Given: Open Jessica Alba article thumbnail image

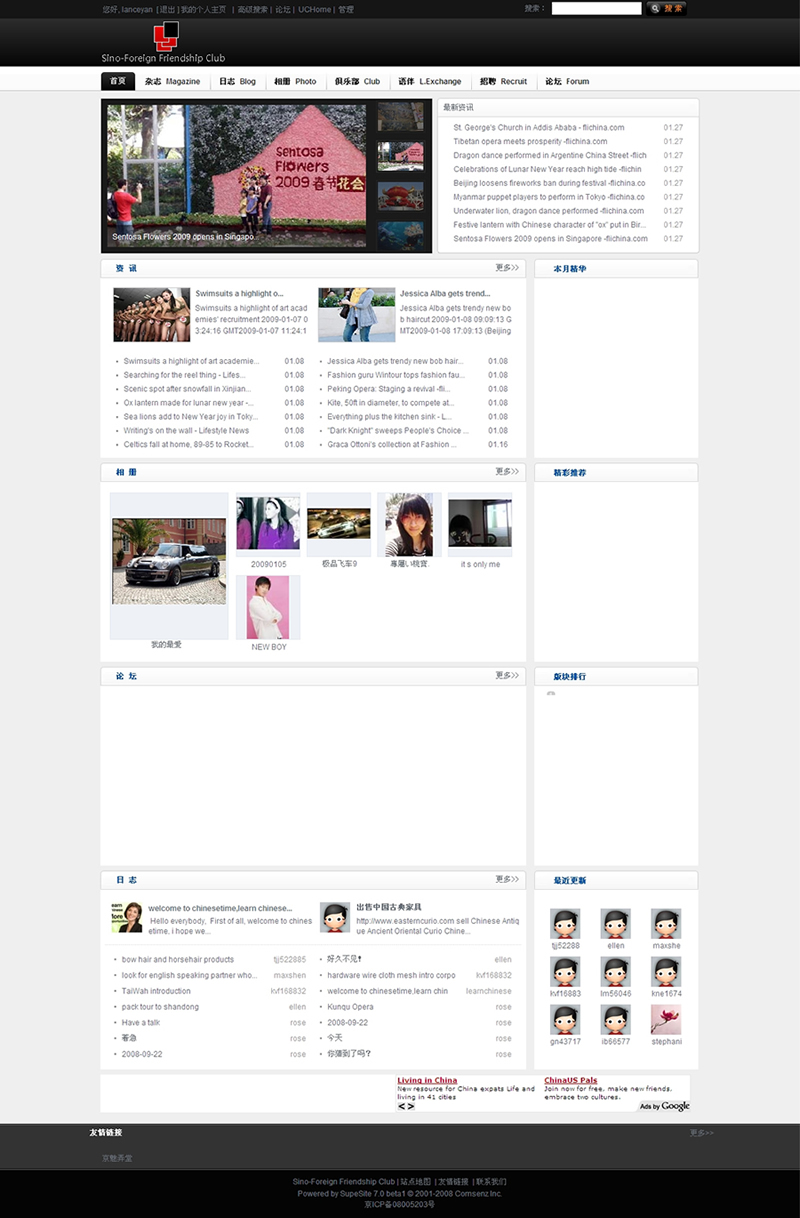Looking at the screenshot, I should coord(357,315).
